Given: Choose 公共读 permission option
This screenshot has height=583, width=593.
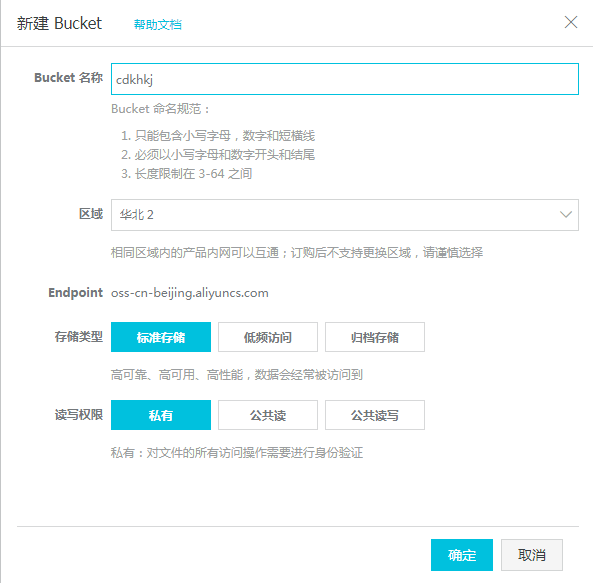Looking at the screenshot, I should click(x=268, y=415).
